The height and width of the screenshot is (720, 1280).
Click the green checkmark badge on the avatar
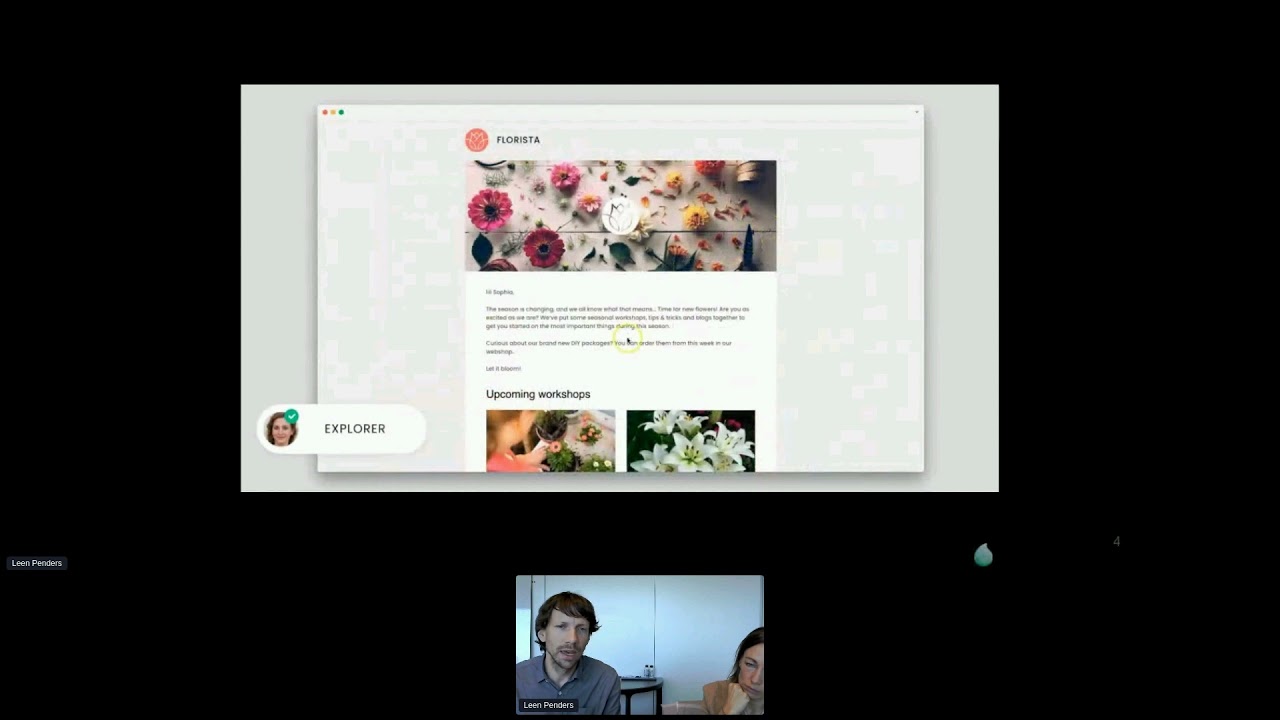coord(292,416)
